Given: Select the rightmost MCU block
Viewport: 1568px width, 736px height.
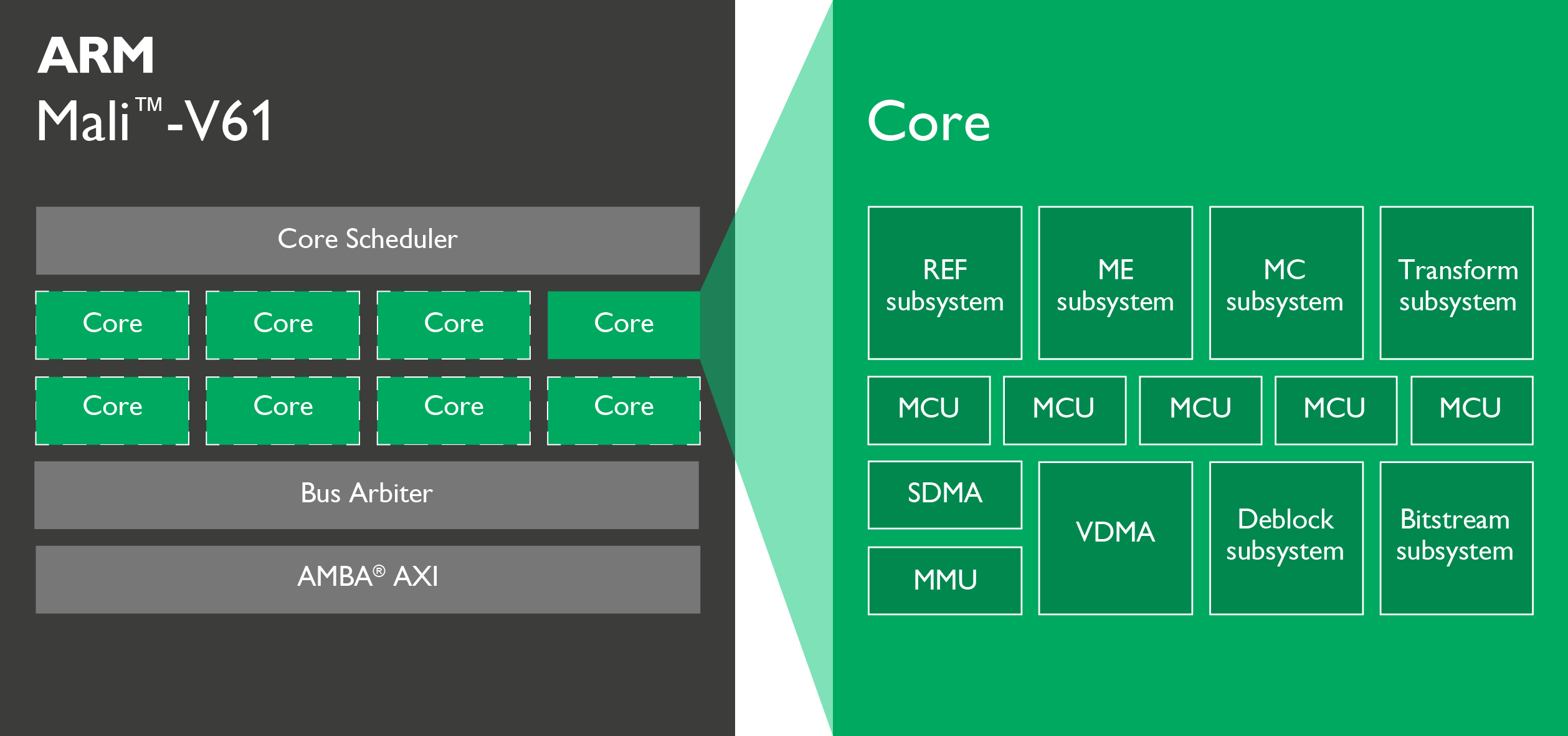Looking at the screenshot, I should (x=1471, y=409).
